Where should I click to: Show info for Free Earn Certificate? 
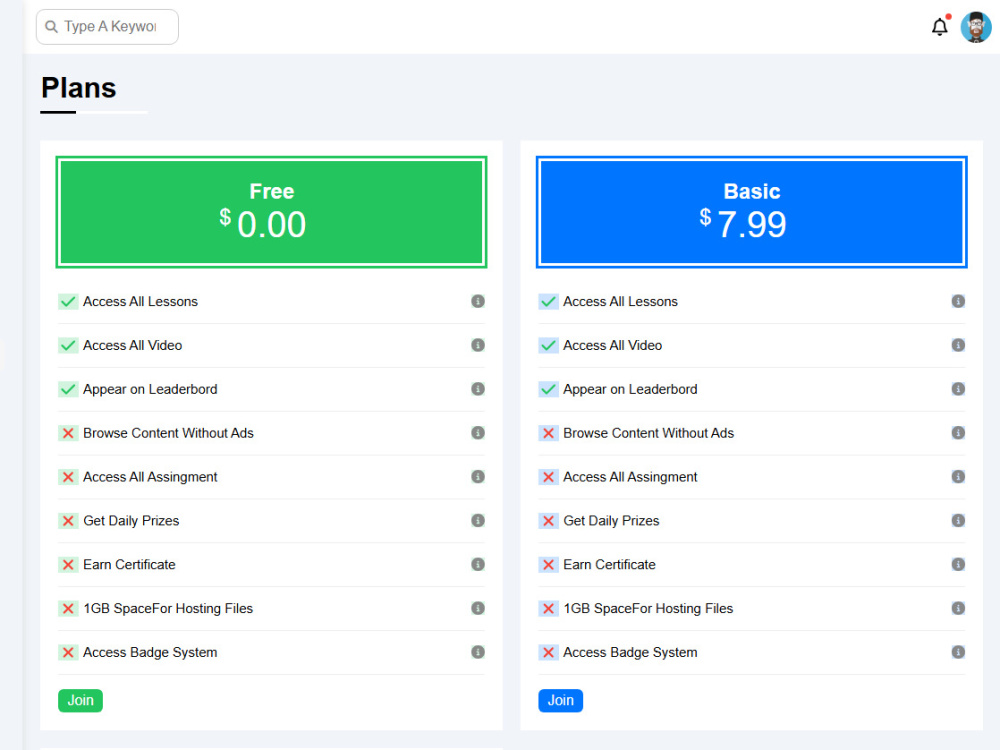[478, 564]
